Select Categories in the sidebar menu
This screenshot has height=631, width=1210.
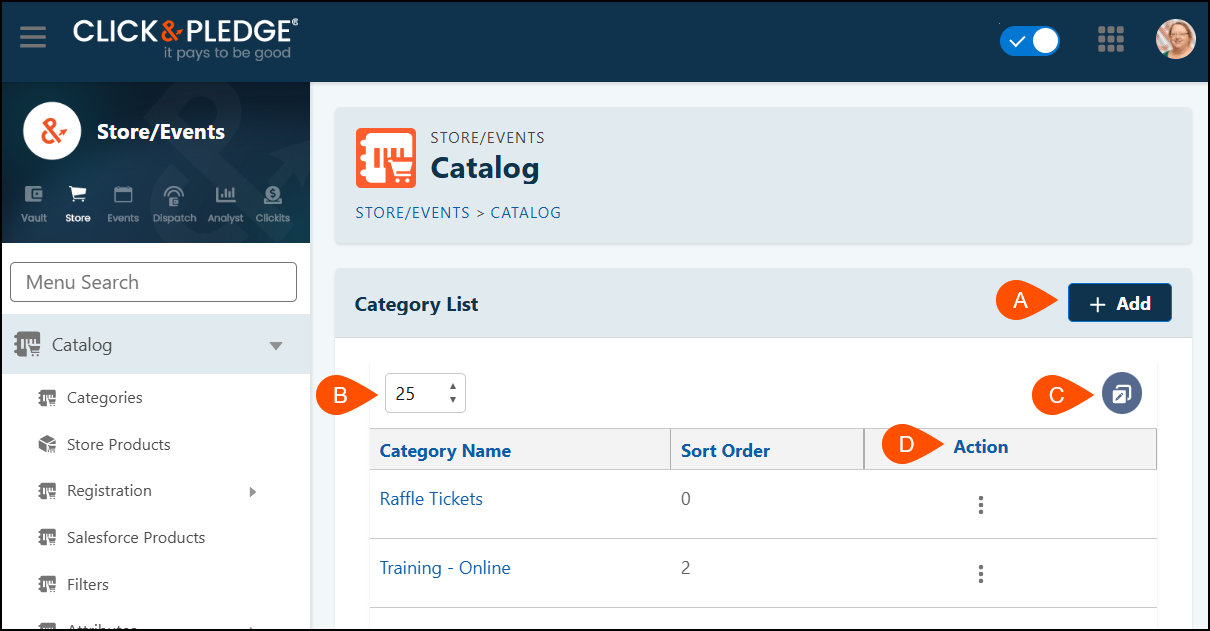(x=104, y=397)
